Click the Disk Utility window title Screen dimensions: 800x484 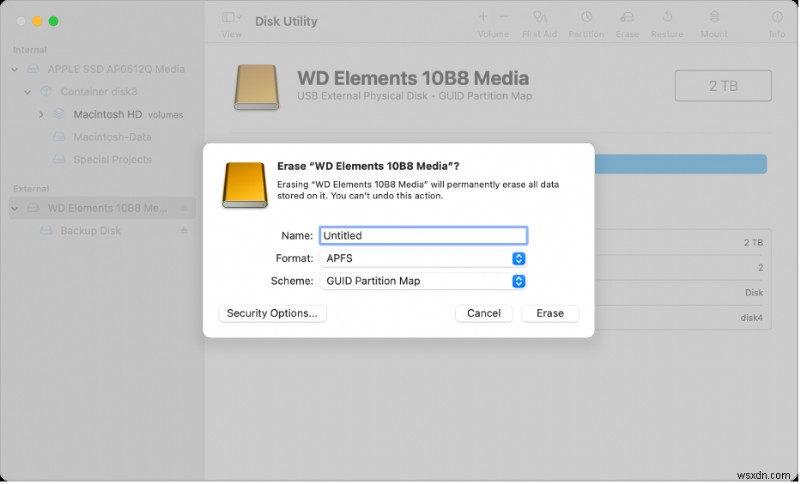pos(286,21)
